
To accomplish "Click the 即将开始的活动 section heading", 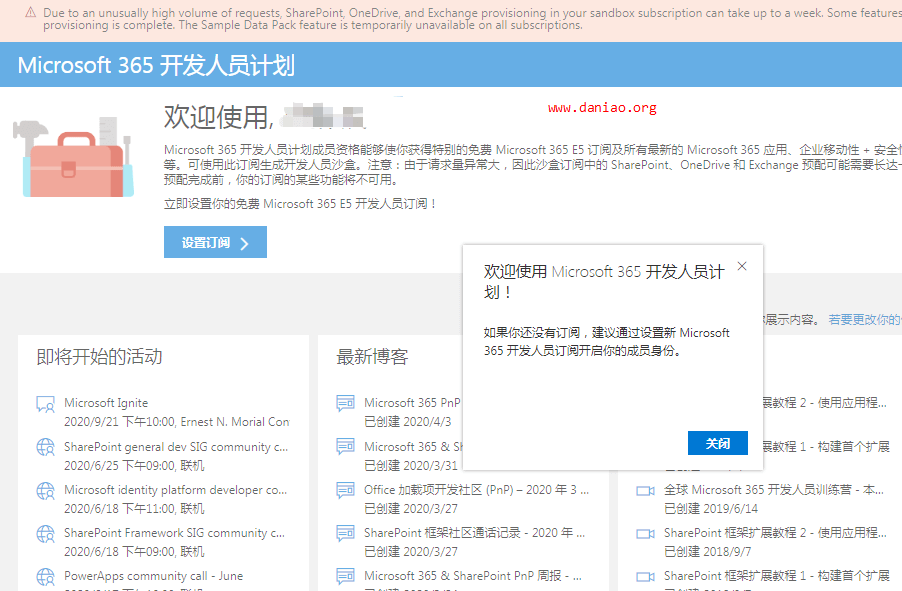I will (x=99, y=357).
